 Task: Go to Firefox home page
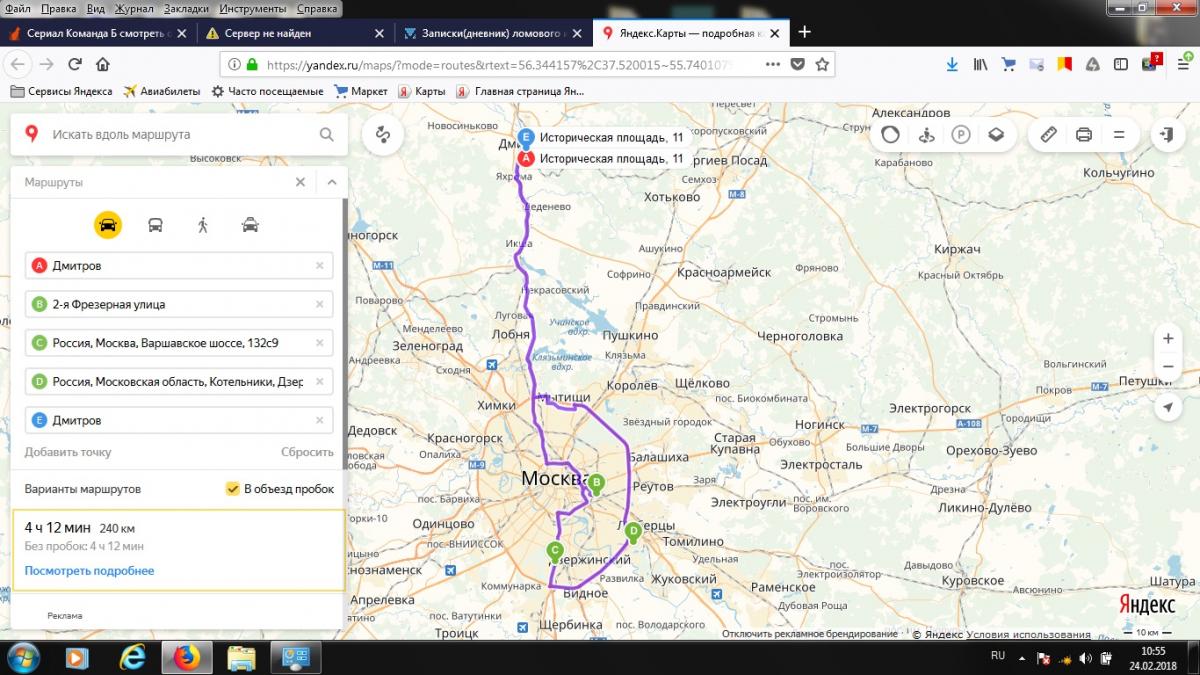pos(103,64)
